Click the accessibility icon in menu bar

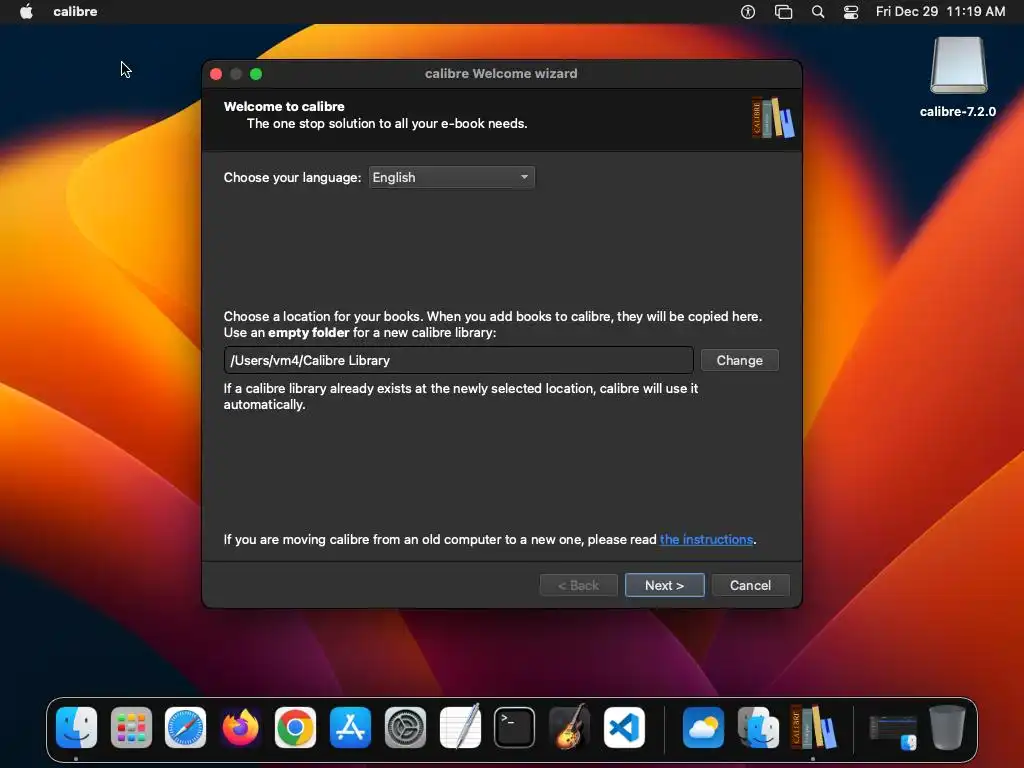pos(748,12)
